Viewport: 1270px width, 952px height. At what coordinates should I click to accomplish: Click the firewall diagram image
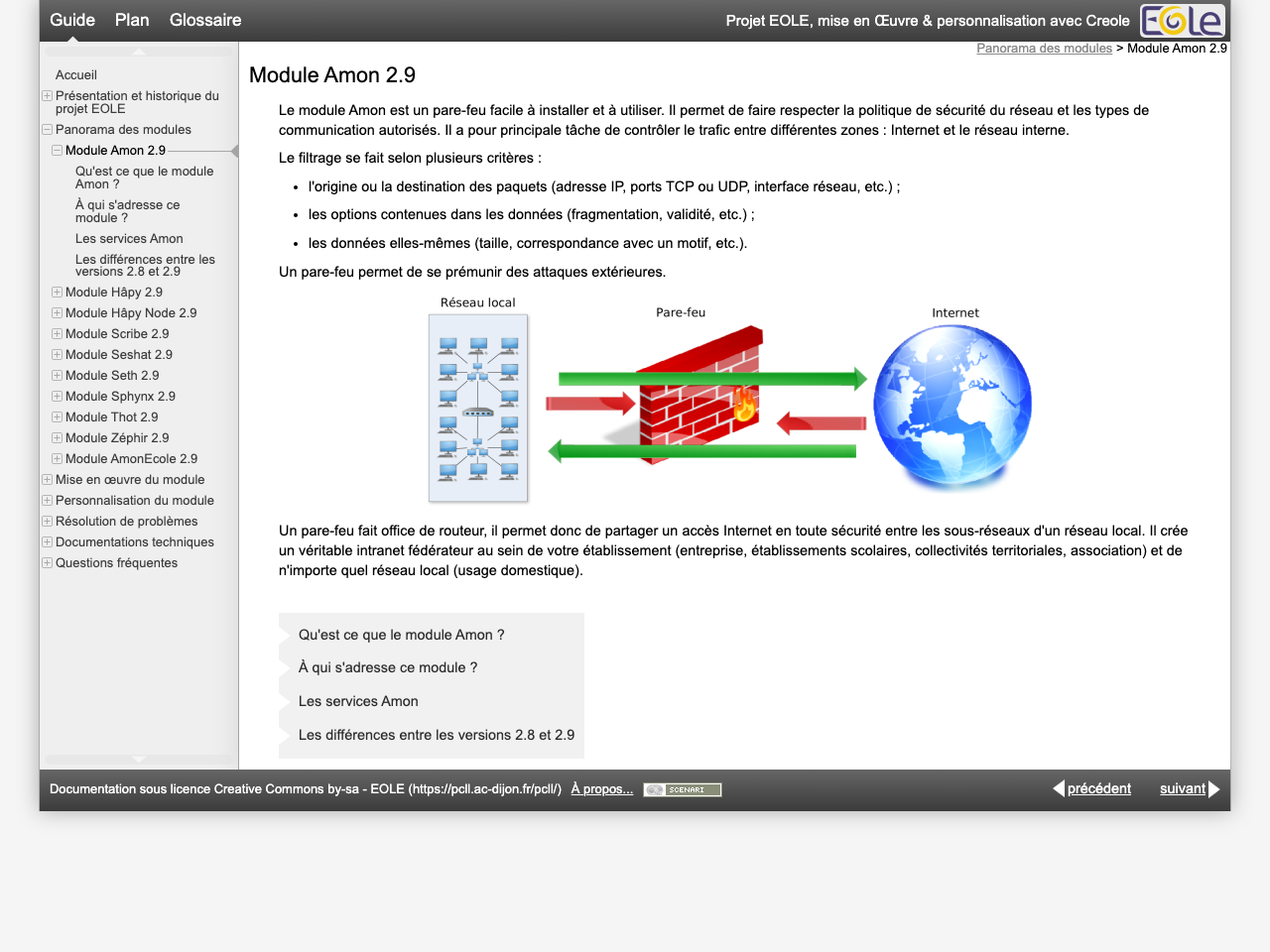(x=730, y=400)
